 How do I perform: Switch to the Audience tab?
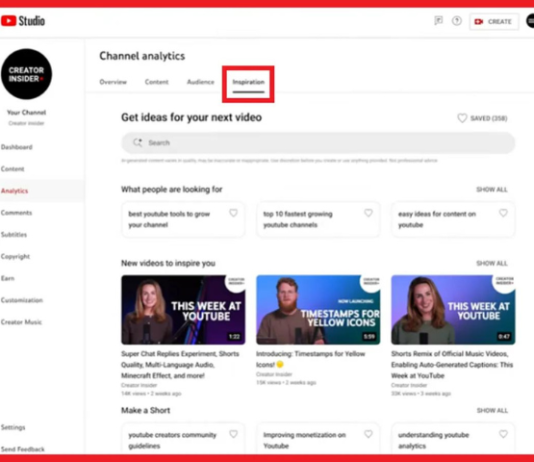click(201, 82)
